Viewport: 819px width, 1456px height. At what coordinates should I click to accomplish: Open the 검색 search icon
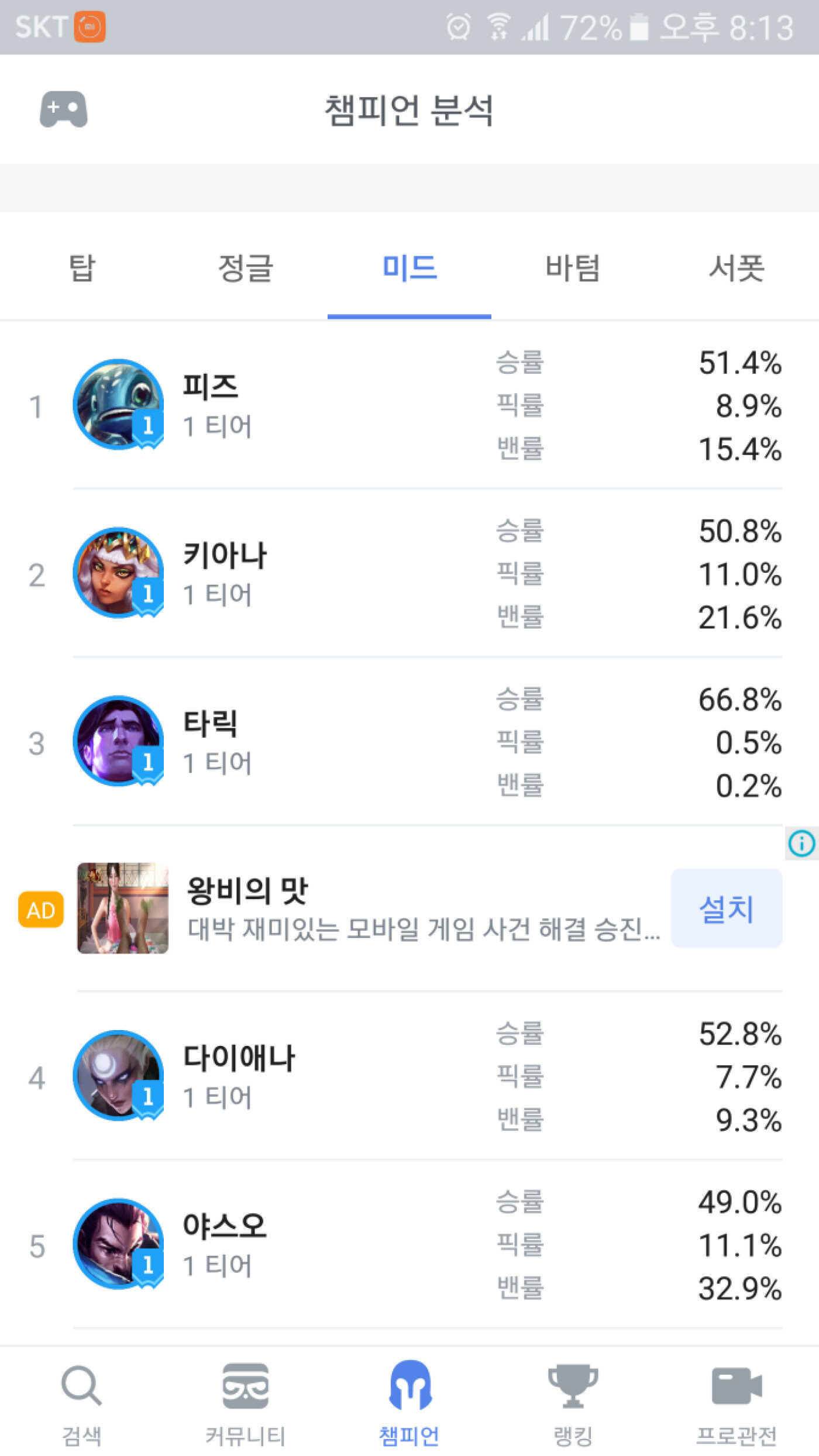[81, 1386]
